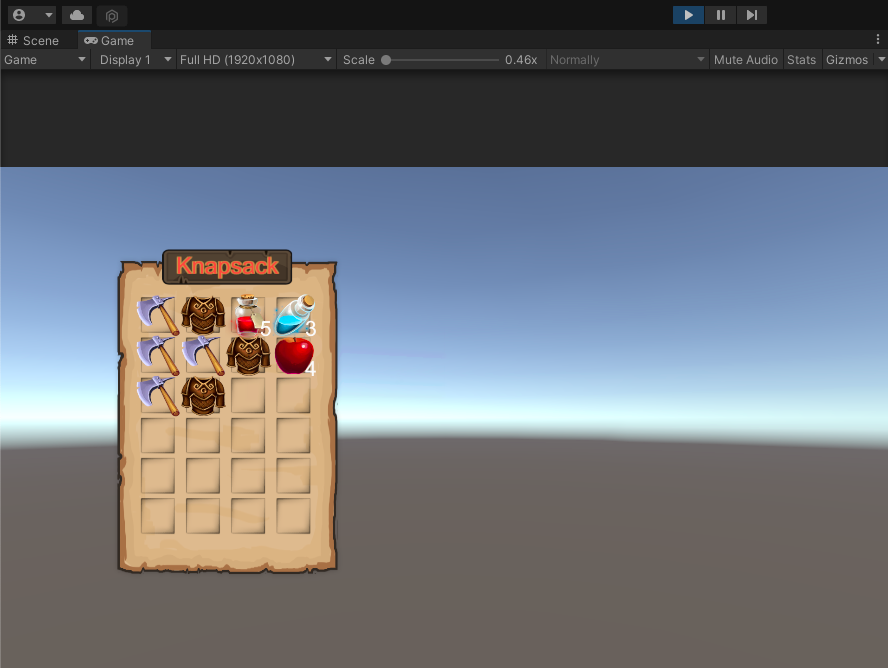Pause the game with the Pause button

coord(720,15)
